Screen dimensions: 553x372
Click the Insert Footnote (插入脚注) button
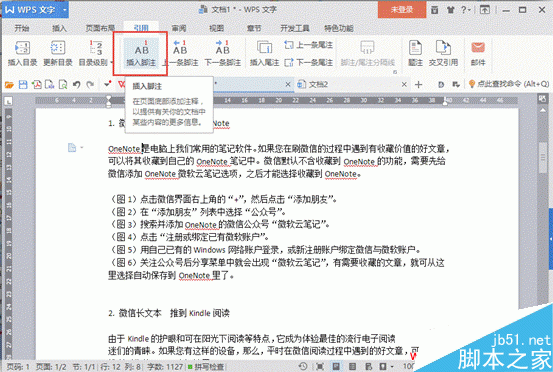click(x=141, y=53)
